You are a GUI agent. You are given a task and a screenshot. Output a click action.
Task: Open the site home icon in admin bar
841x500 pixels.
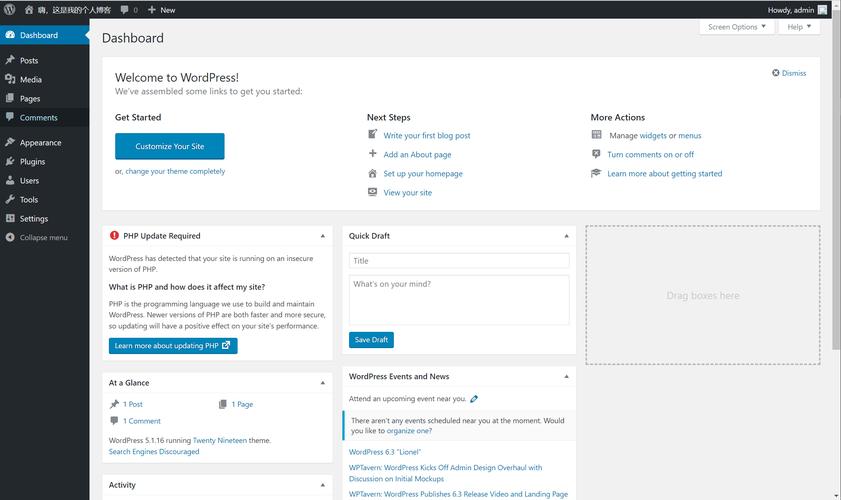pyautogui.click(x=29, y=10)
